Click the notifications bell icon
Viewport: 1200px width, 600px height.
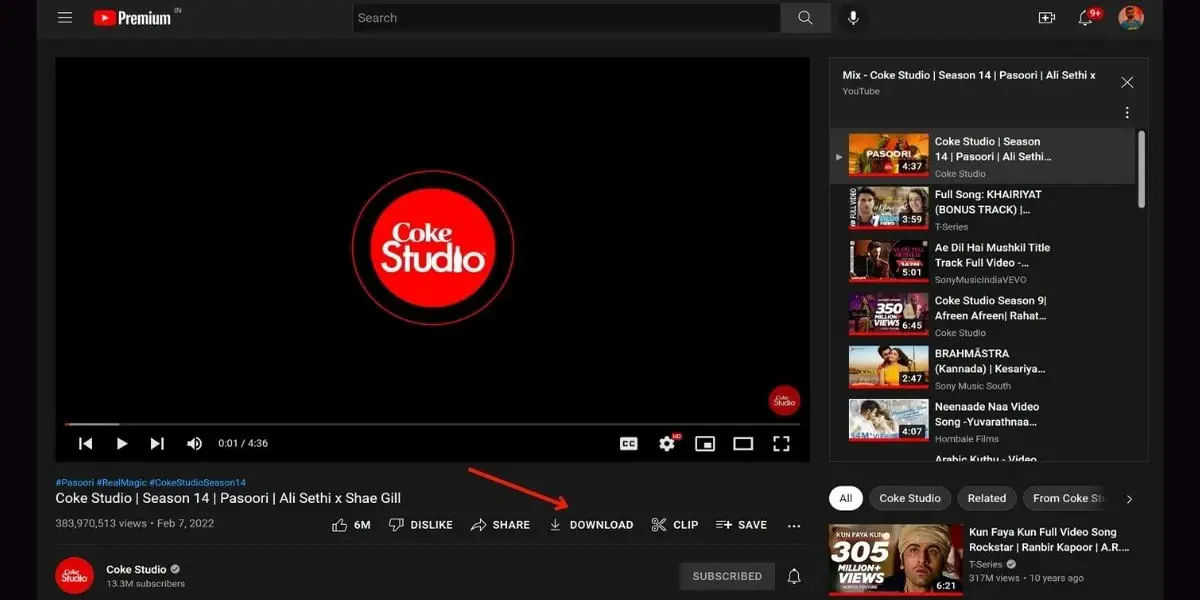pos(1086,17)
